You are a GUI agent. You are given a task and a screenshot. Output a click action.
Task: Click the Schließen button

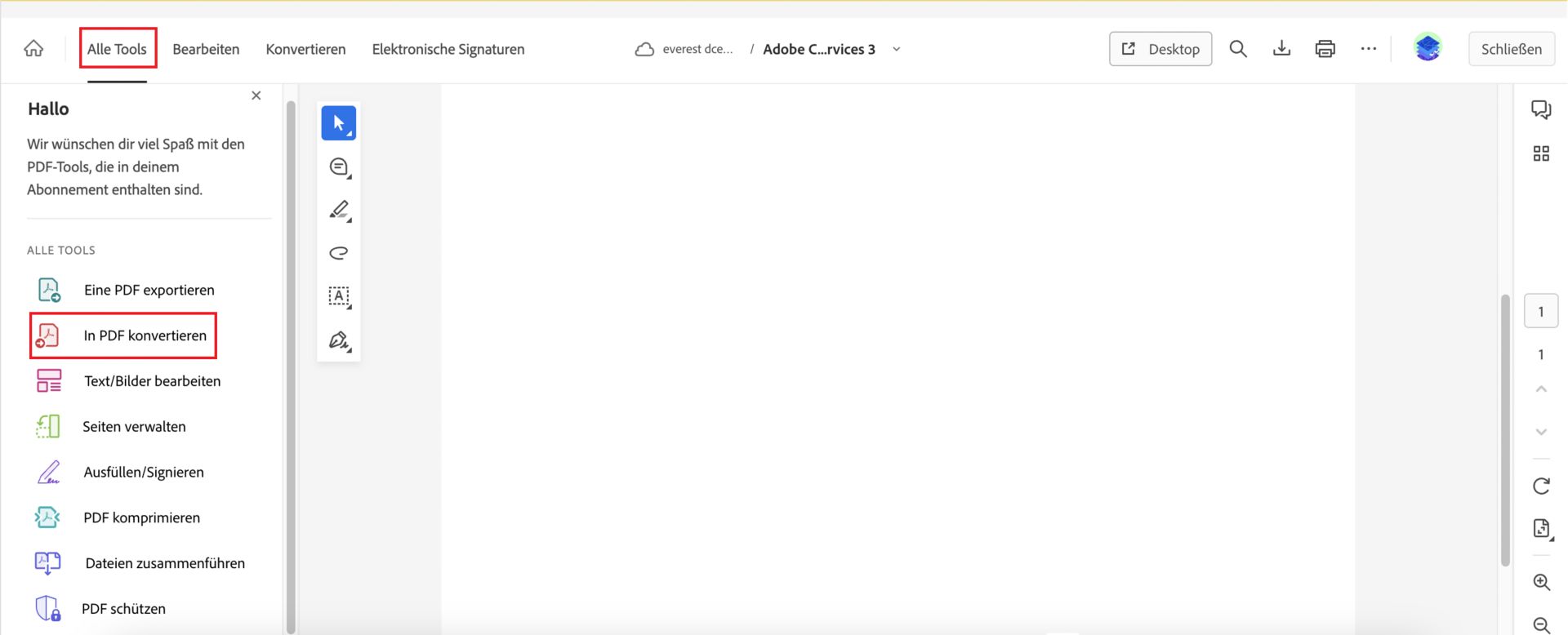pos(1512,49)
